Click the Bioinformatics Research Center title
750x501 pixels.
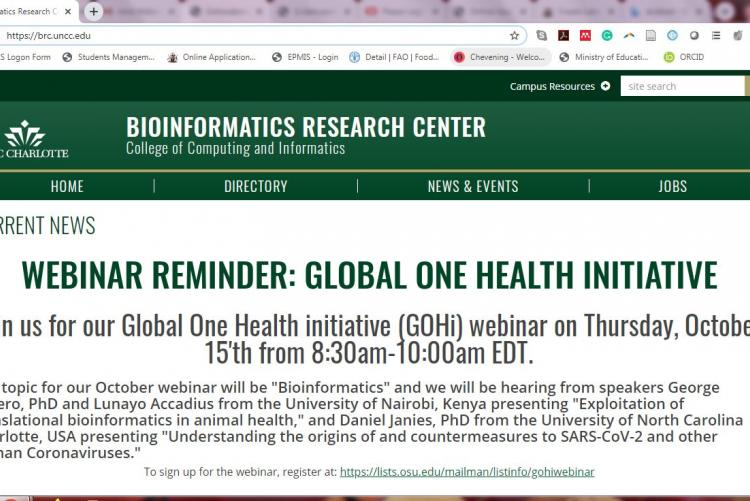click(305, 127)
